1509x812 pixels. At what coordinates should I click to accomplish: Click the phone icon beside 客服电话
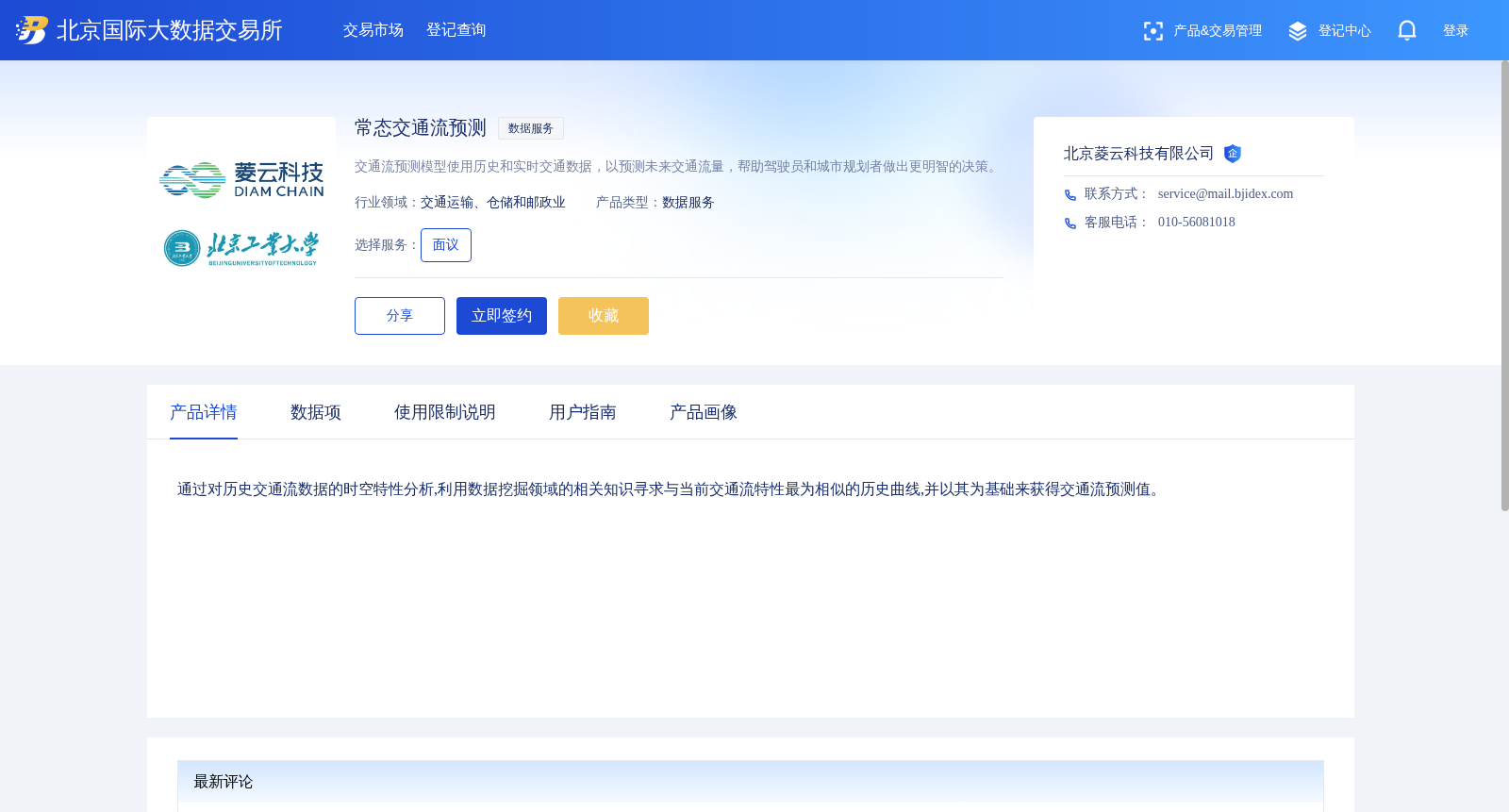[1070, 224]
